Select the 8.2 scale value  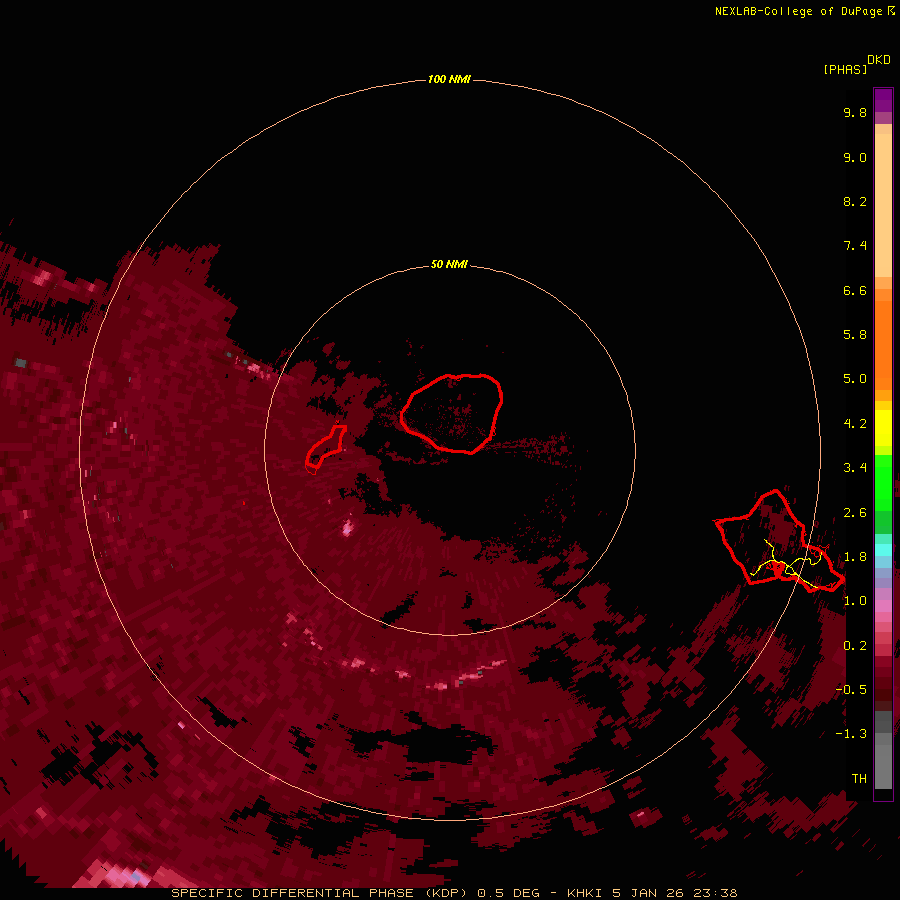tap(855, 201)
